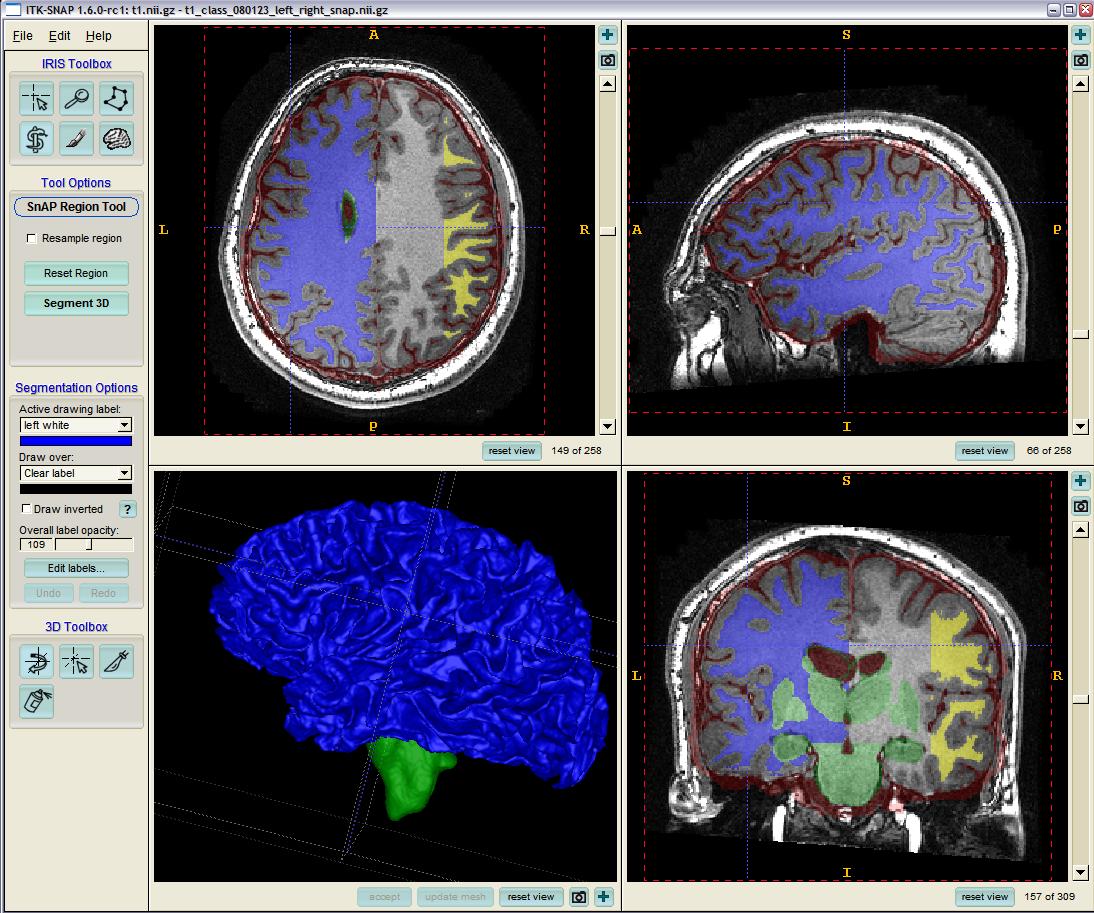This screenshot has width=1094, height=913.
Task: Select the scalpel tool in 3D Toolbox
Action: click(x=117, y=661)
